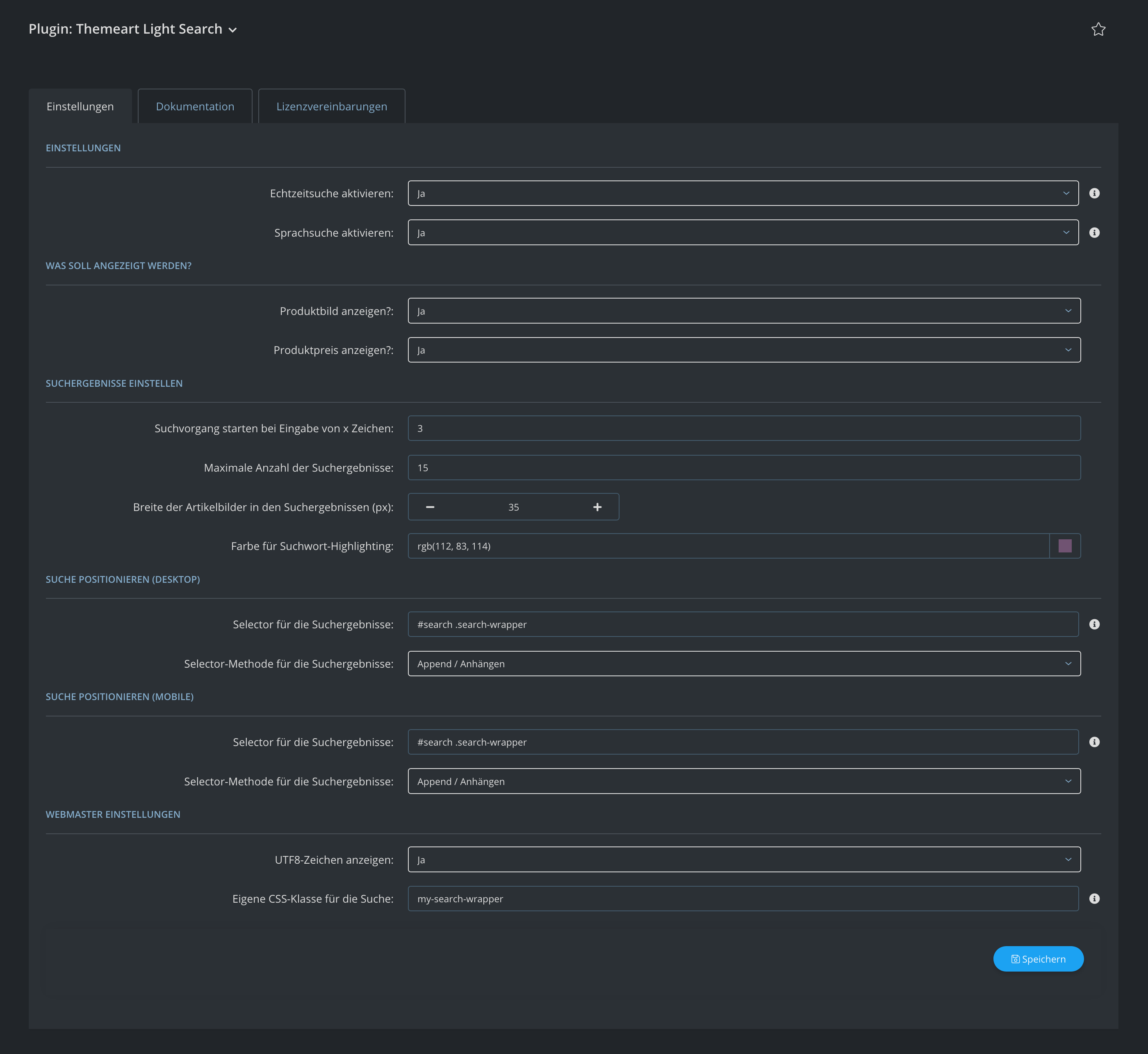The image size is (1148, 1054).
Task: Click the Eigene CSS-Klasse input field
Action: (743, 899)
